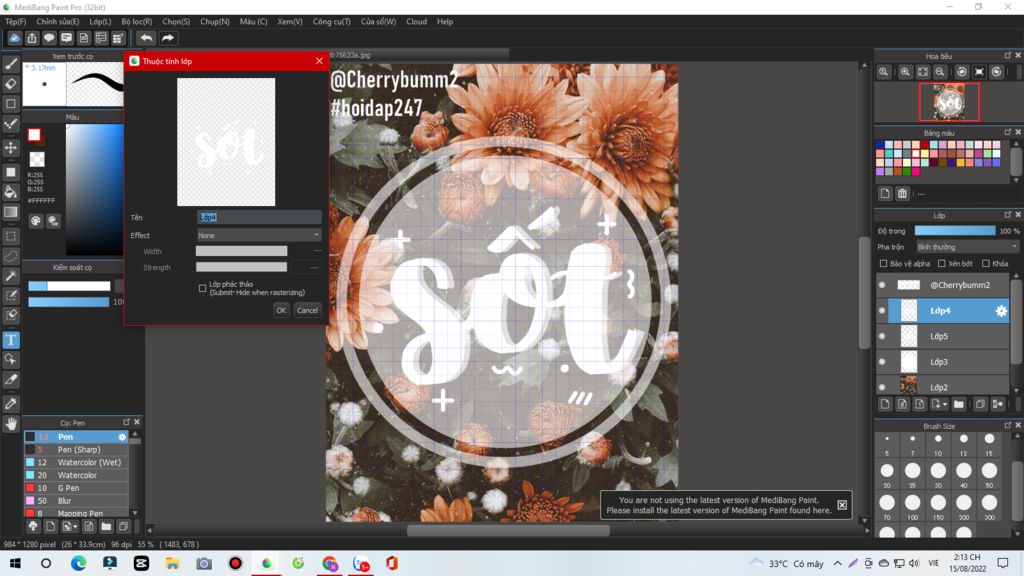Viewport: 1024px width, 576px height.
Task: Click the horizontal canvas scrollbar
Action: [x=508, y=530]
